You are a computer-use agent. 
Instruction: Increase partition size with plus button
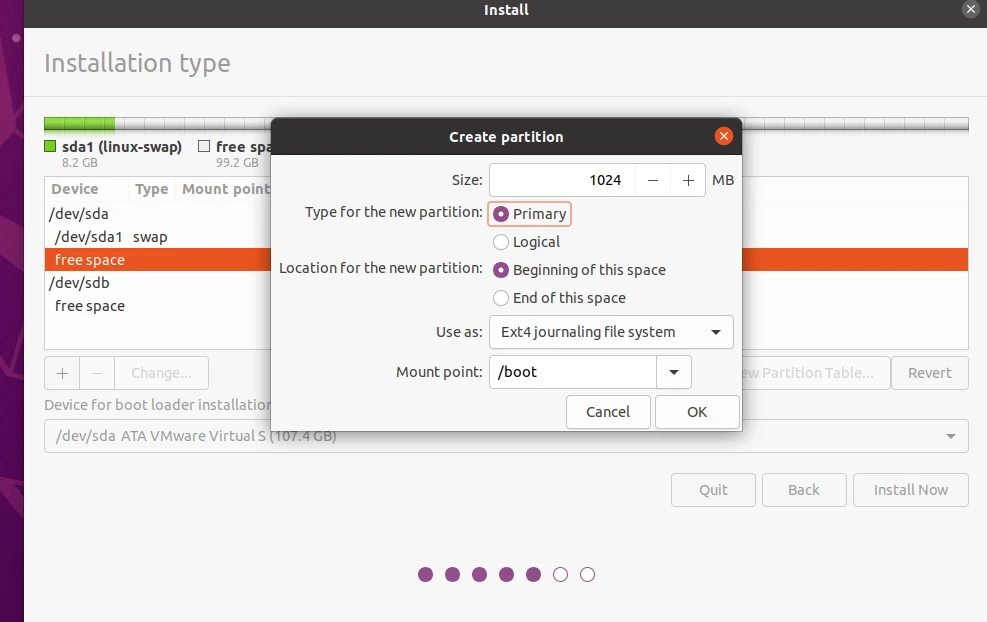[688, 180]
